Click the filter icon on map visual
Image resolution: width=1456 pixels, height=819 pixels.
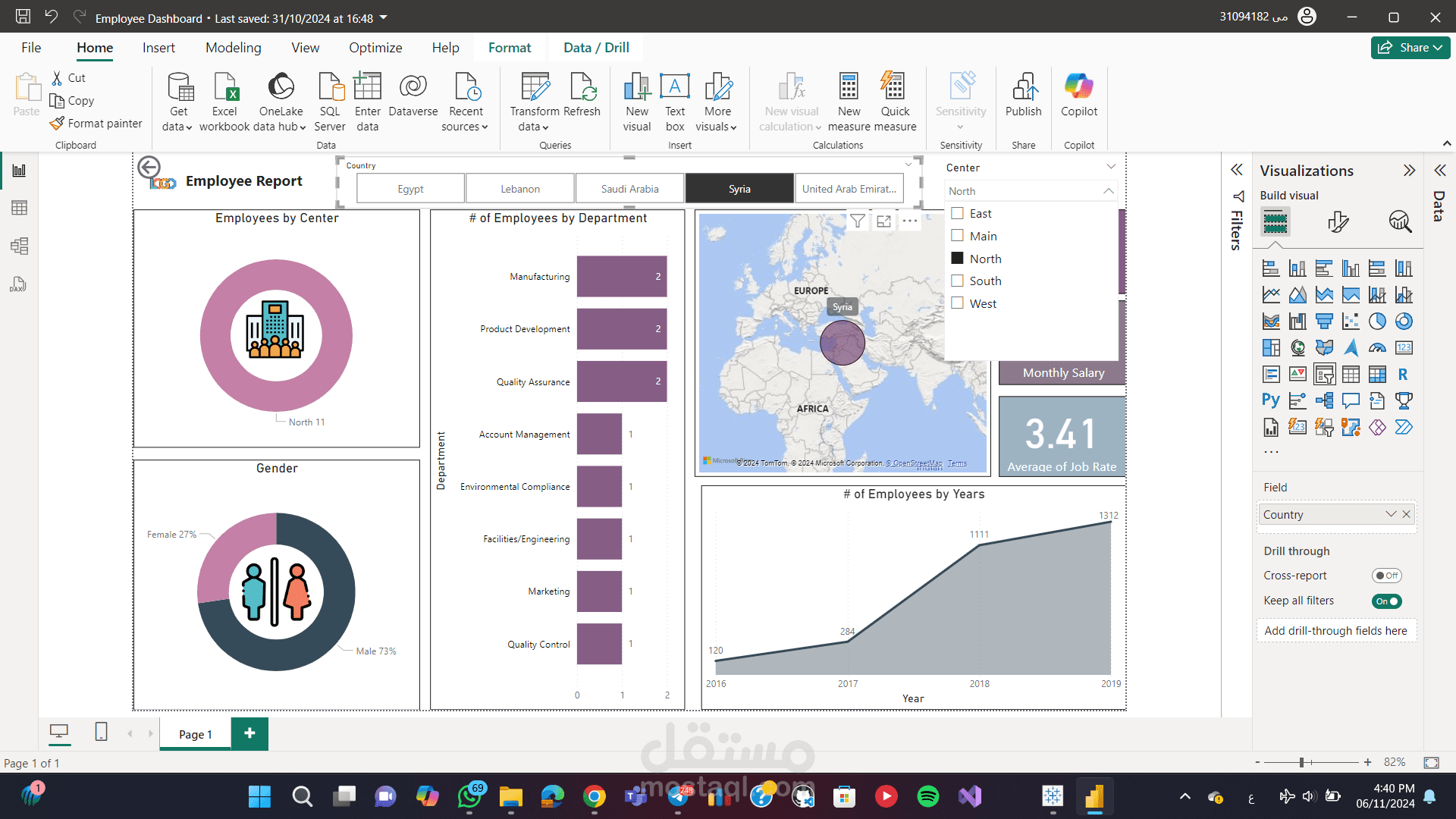[x=857, y=221]
